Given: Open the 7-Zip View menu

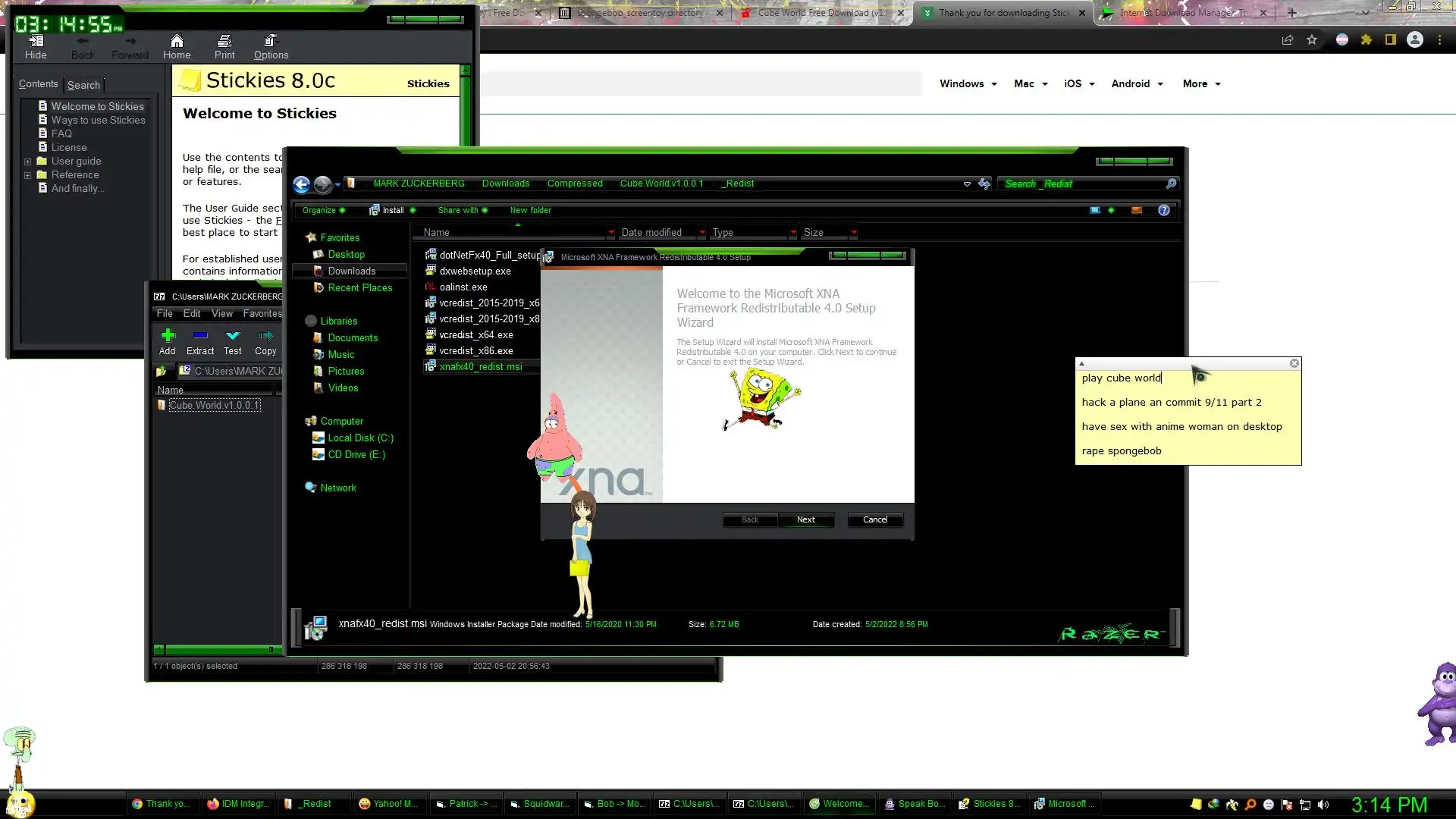Looking at the screenshot, I should coord(221,313).
